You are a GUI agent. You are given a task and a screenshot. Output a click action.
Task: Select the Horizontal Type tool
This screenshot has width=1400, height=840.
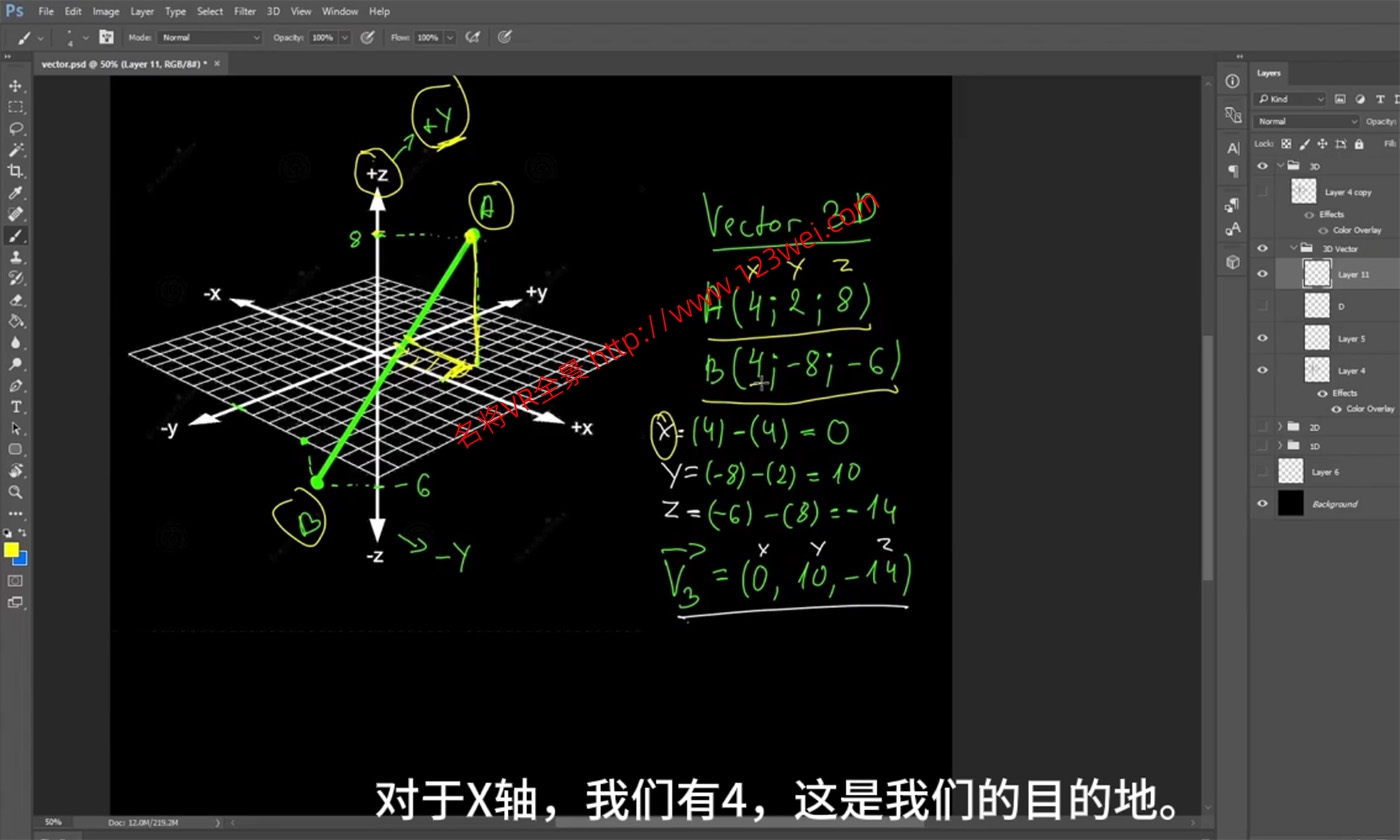14,408
